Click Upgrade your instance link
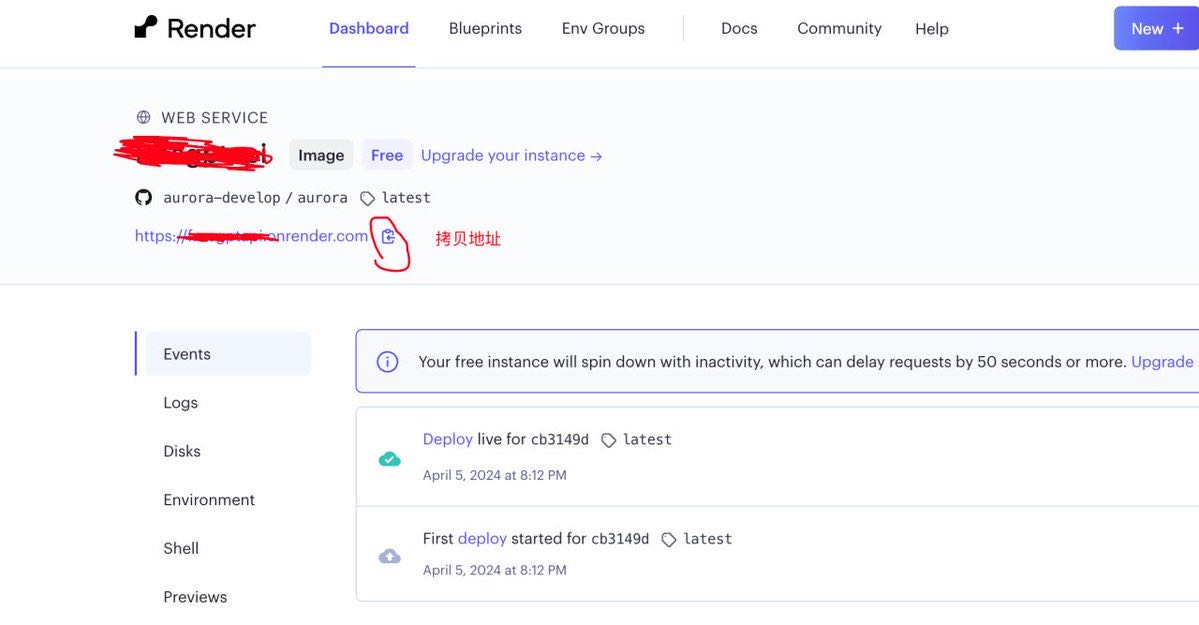 (511, 155)
